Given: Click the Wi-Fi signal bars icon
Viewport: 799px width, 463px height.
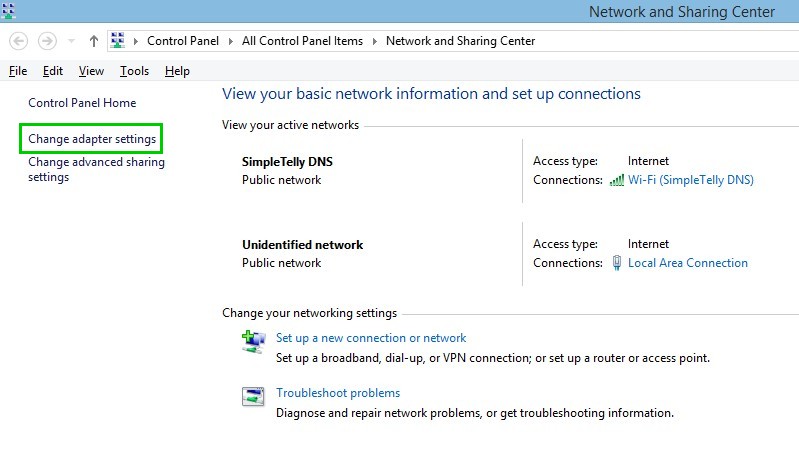Looking at the screenshot, I should [x=617, y=180].
